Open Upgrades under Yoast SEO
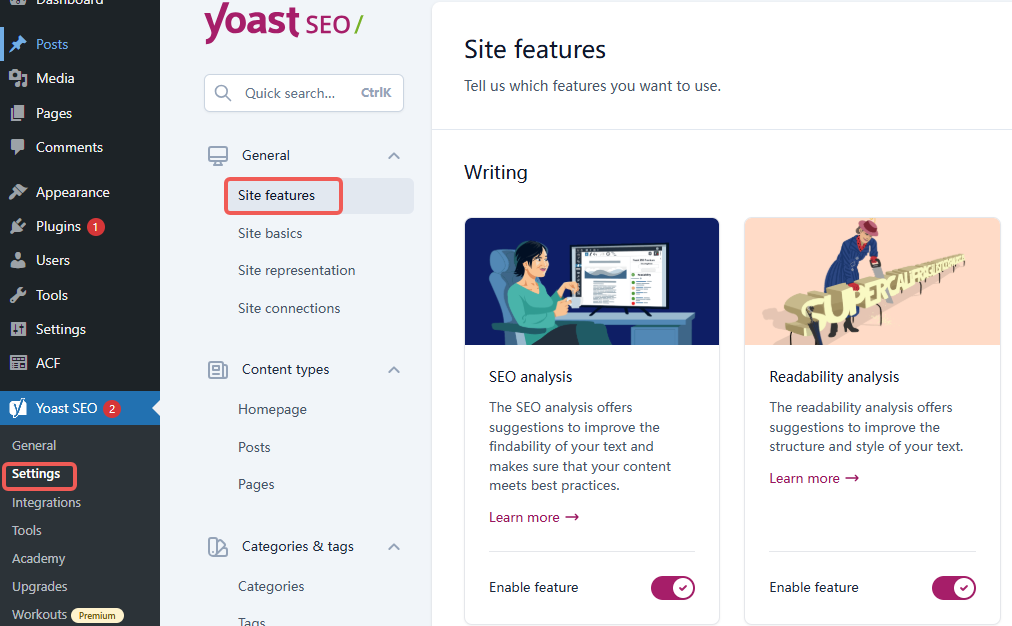The image size is (1012, 626). click(39, 587)
